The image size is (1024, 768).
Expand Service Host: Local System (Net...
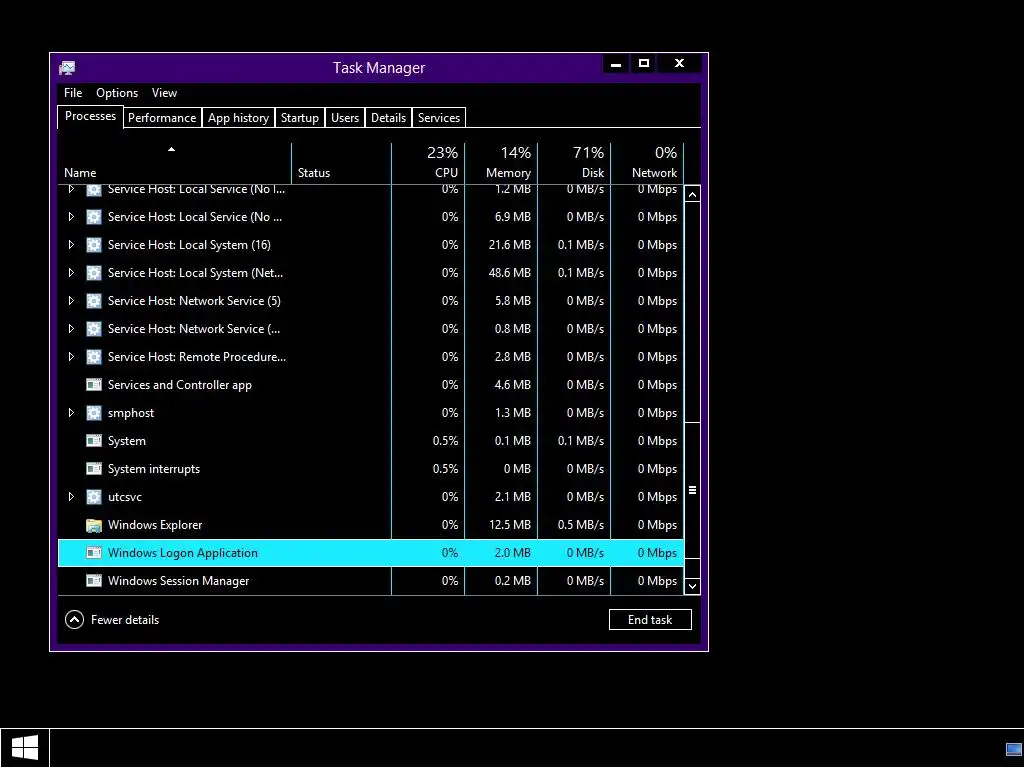71,273
